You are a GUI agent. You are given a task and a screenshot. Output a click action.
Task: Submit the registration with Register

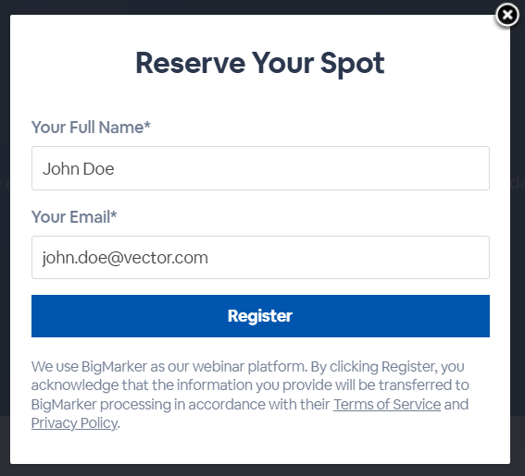(x=260, y=316)
